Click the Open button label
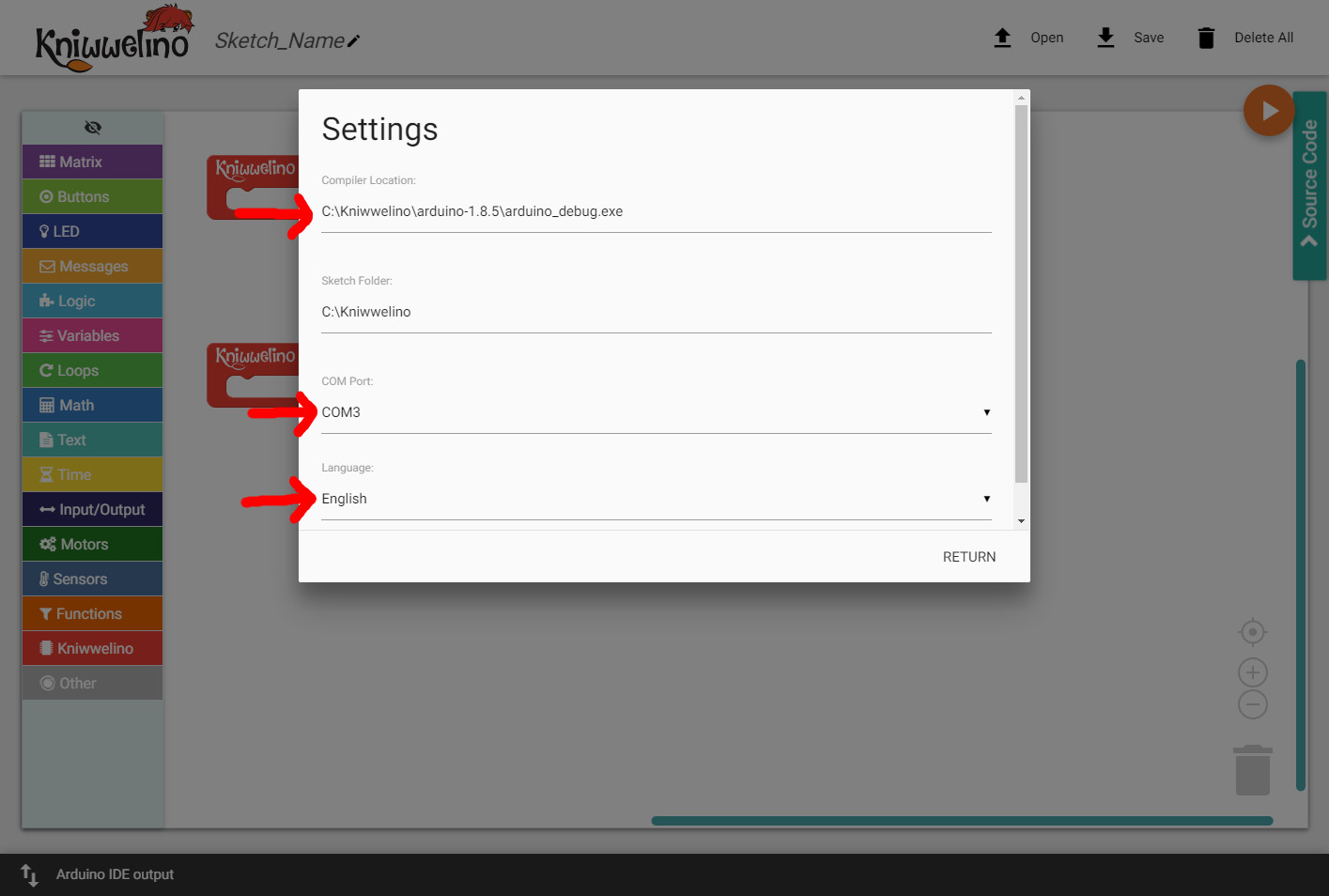This screenshot has height=896, width=1329. coord(1047,38)
